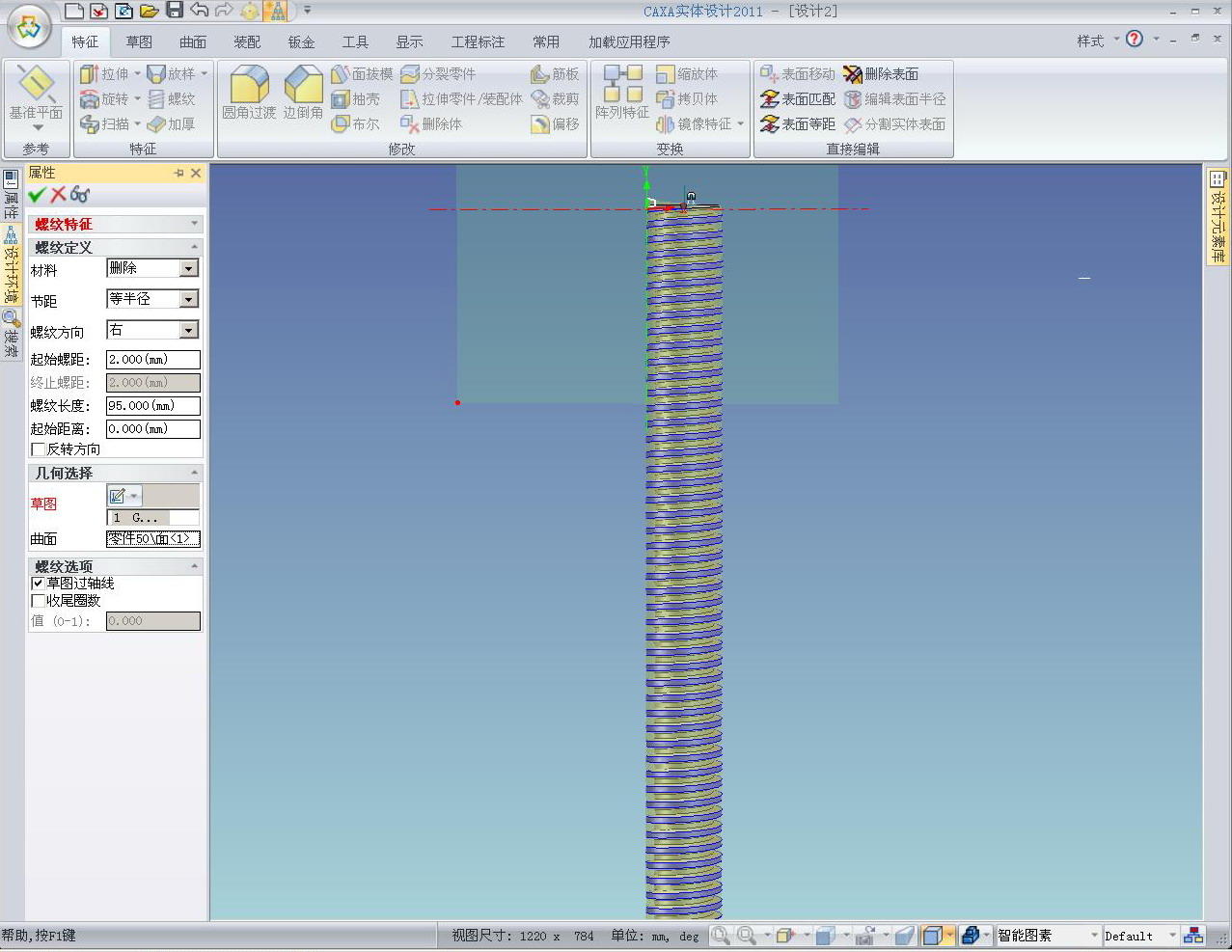Switch to the 草图 ribbon tab

pos(139,42)
